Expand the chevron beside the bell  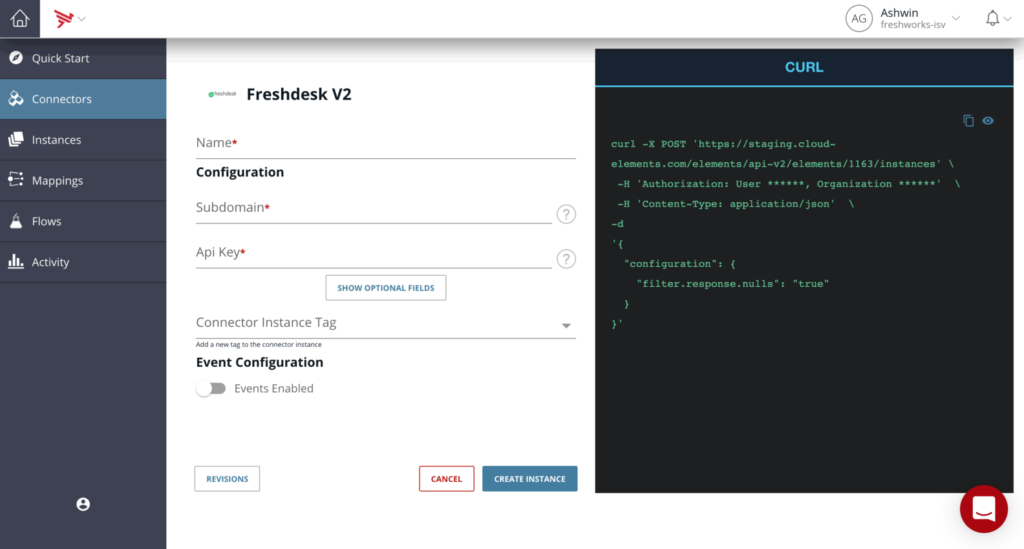[x=1008, y=19]
